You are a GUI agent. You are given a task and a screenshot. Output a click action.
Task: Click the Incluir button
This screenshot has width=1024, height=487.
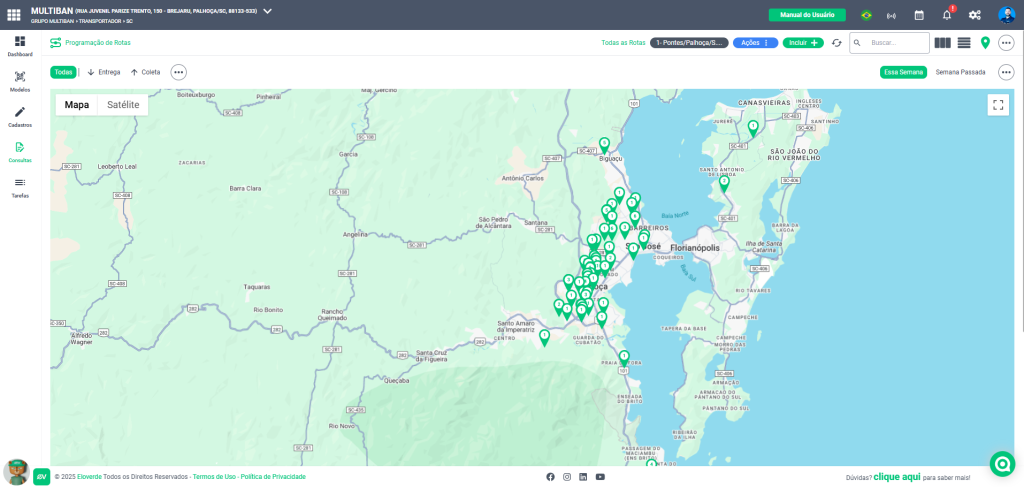pos(803,43)
